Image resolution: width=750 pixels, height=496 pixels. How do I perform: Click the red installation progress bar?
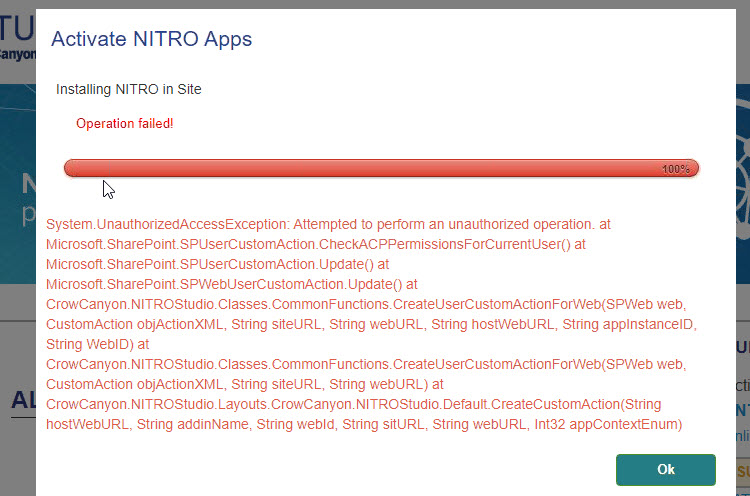pos(380,168)
